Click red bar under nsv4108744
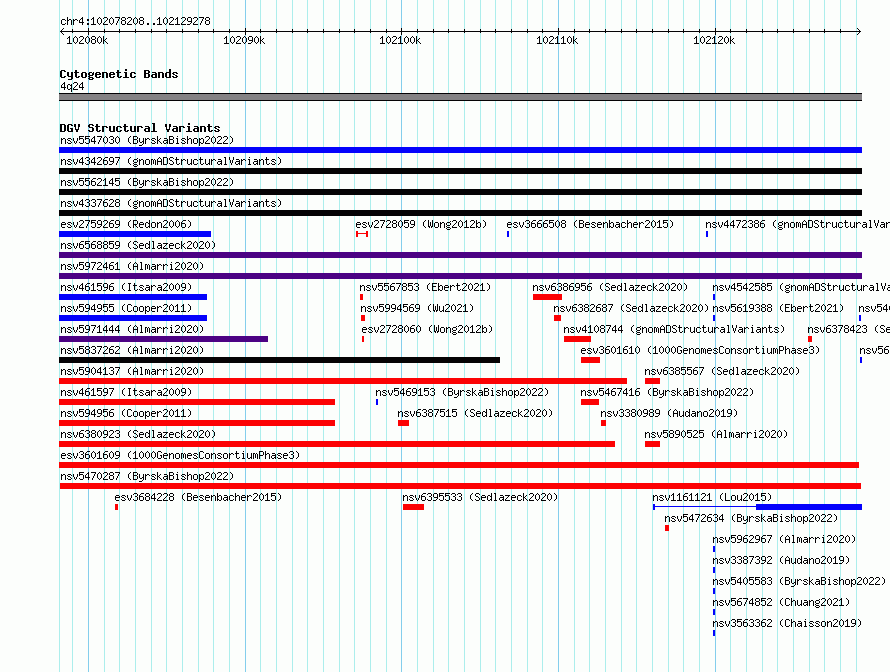890x672 pixels. coord(577,339)
